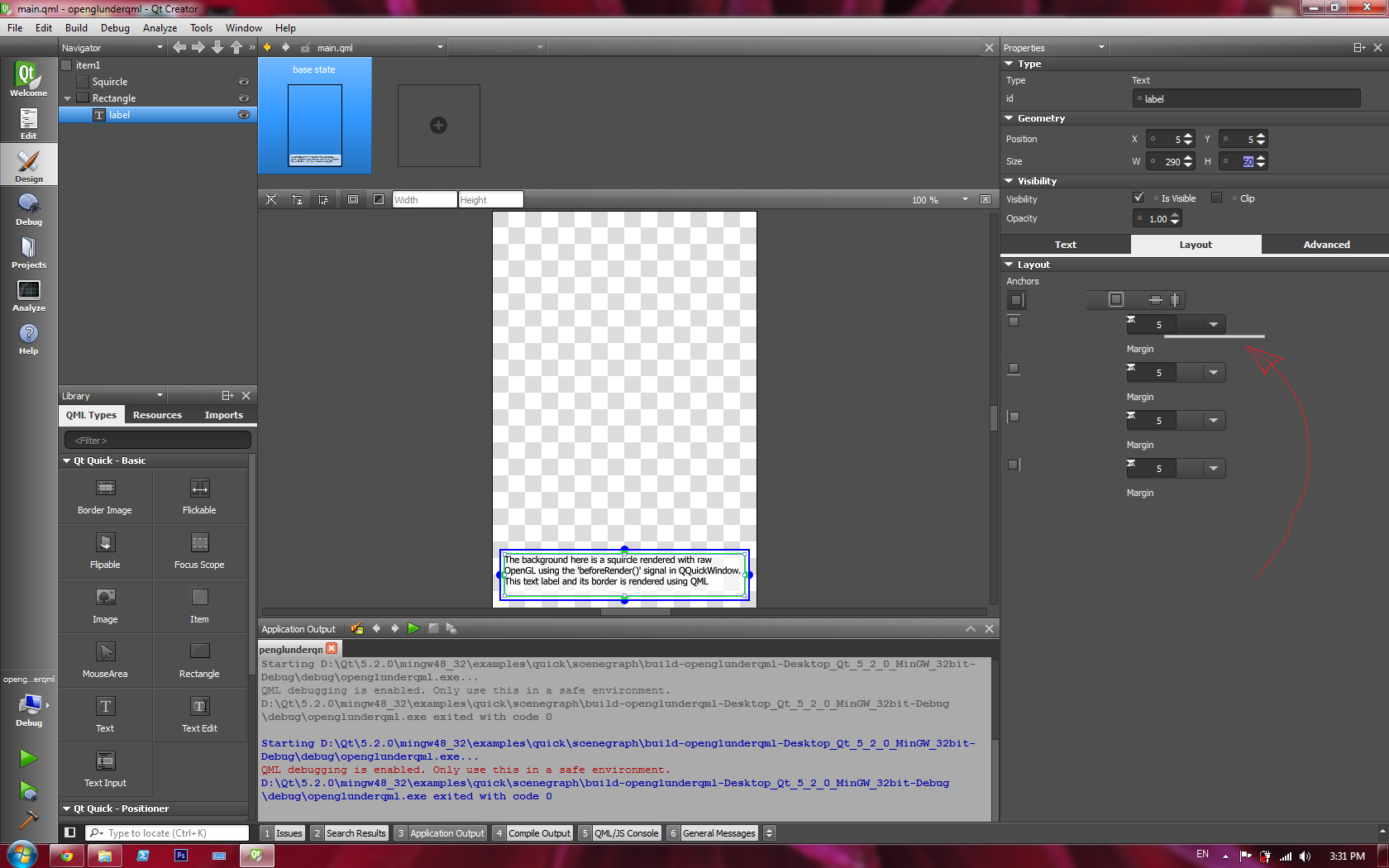Toggle the top anchor checkbox
Image resolution: width=1389 pixels, height=868 pixels.
coord(1014,321)
